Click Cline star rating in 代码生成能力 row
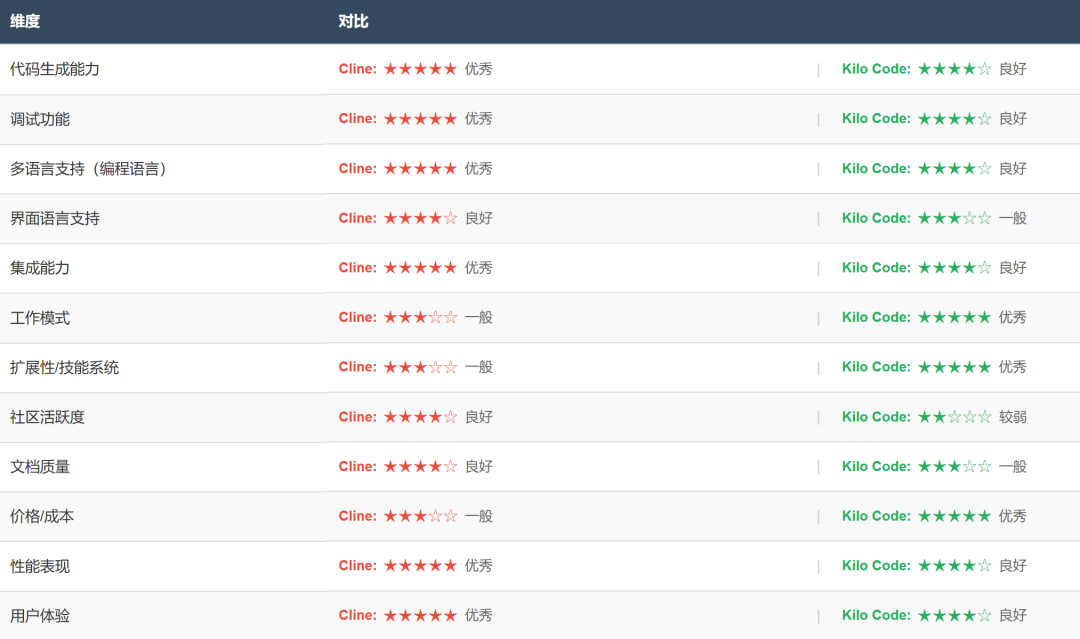Viewport: 1080px width, 639px height. pos(420,69)
